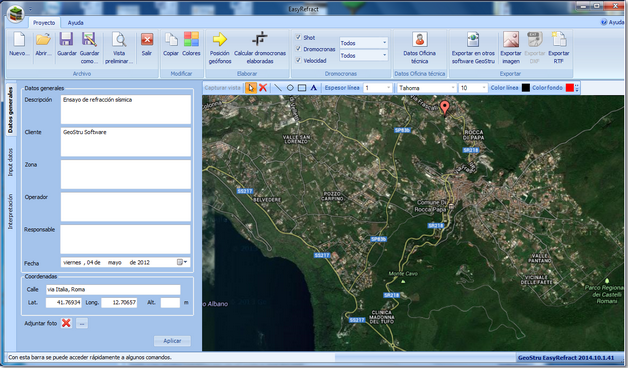Toggle the Velocidad checkbox
This screenshot has width=628, height=368.
click(298, 60)
